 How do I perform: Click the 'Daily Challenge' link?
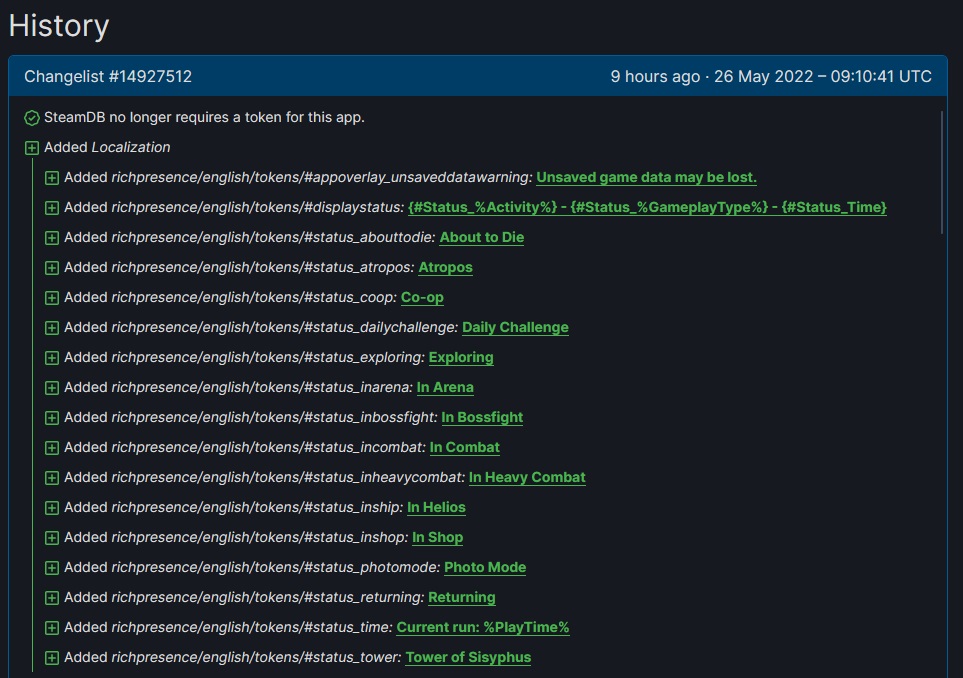click(x=515, y=327)
